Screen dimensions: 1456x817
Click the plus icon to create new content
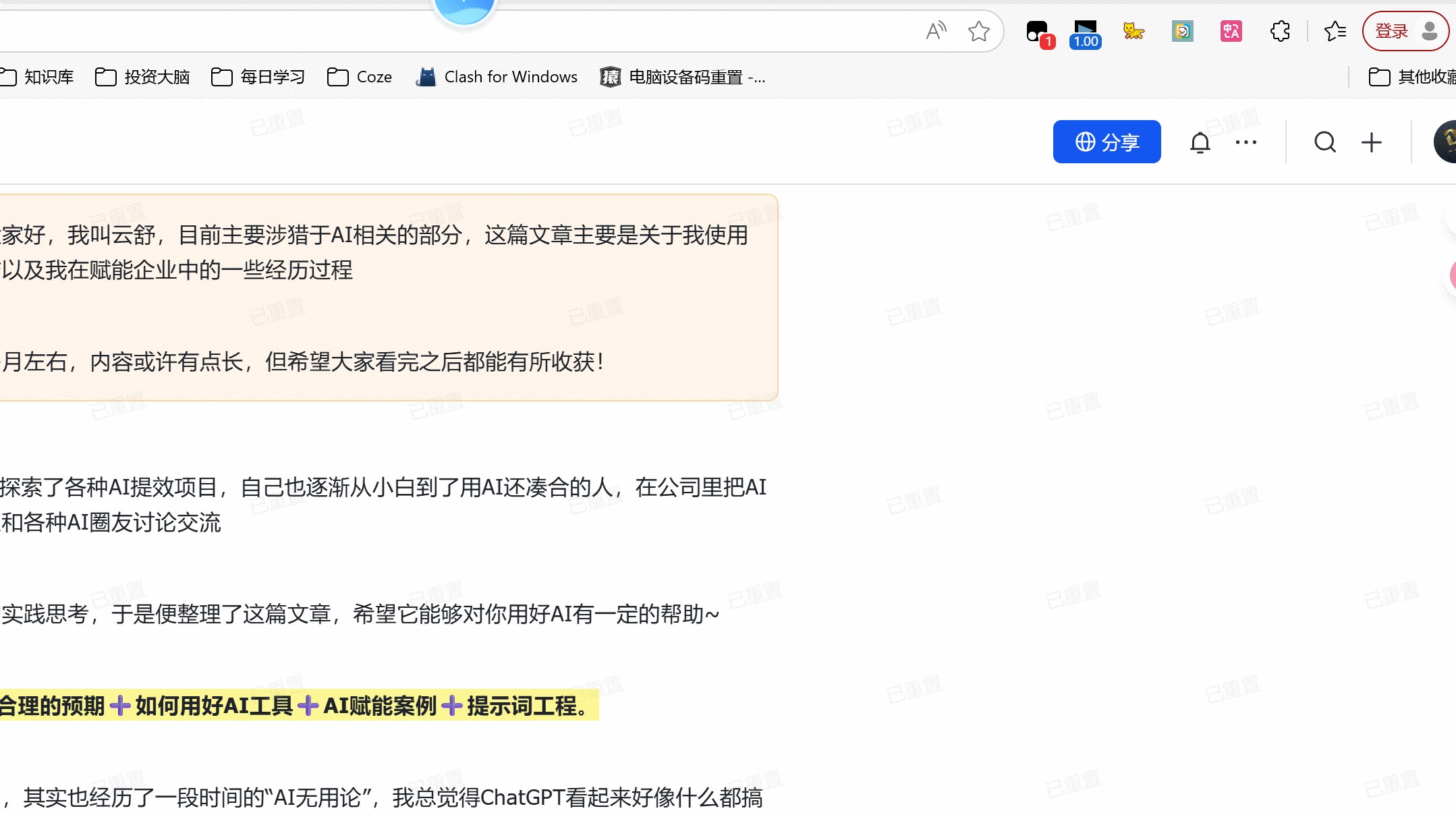click(1372, 142)
